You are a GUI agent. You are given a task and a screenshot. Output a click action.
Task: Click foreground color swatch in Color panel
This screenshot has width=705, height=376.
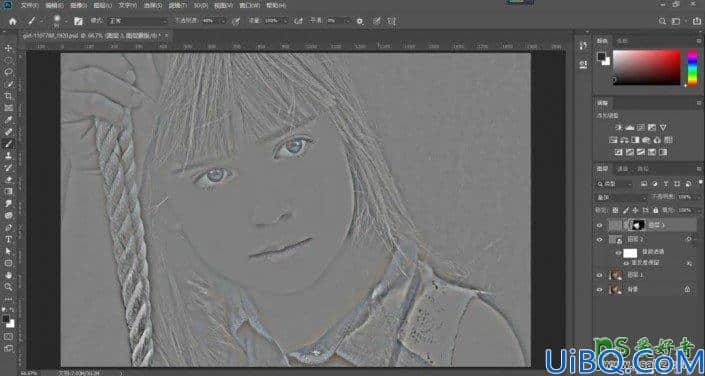pos(601,57)
